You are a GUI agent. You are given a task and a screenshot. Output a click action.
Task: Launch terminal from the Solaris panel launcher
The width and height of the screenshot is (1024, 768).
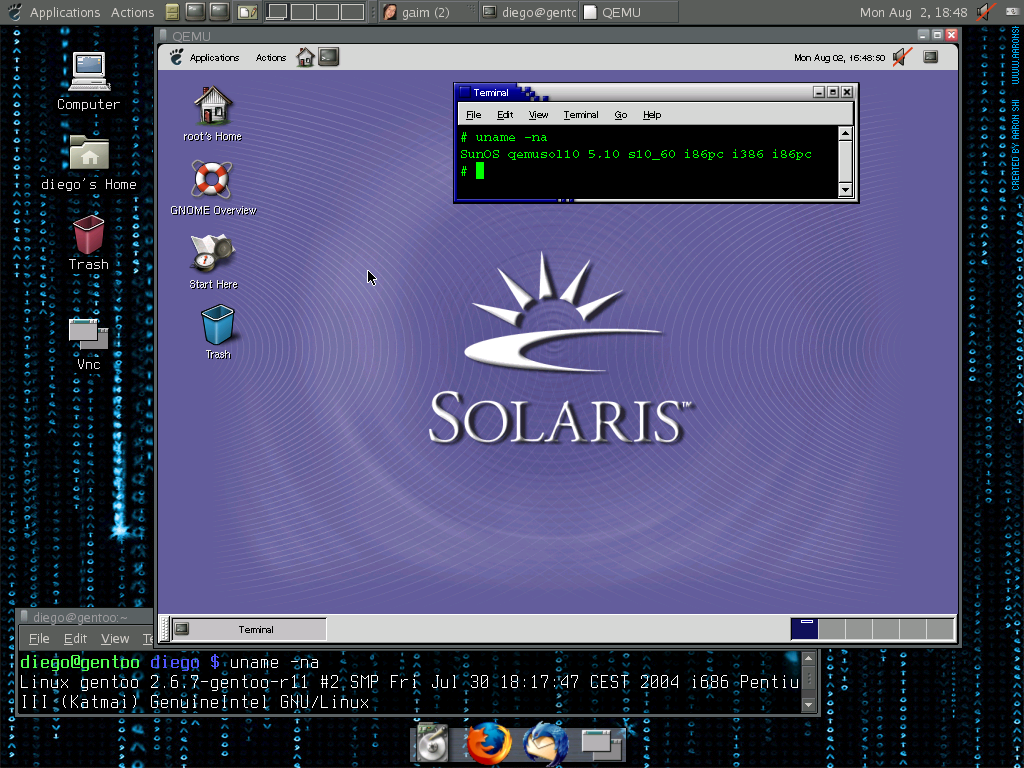coord(328,57)
